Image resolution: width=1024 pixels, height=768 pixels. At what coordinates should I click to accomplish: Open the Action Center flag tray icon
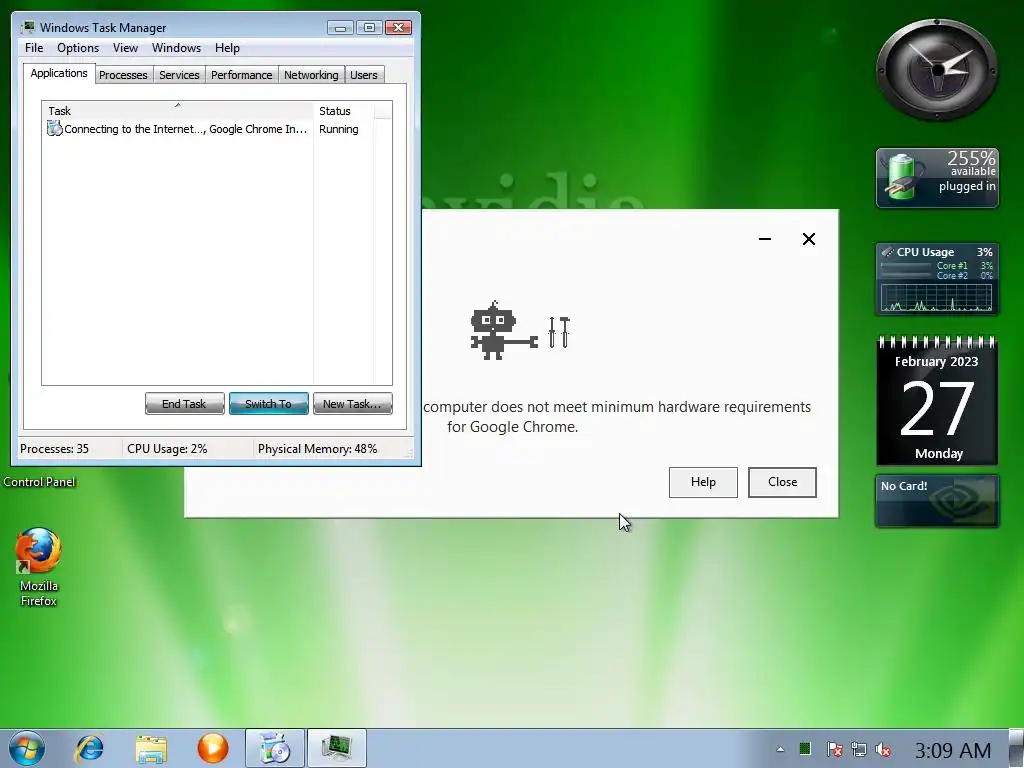(834, 750)
